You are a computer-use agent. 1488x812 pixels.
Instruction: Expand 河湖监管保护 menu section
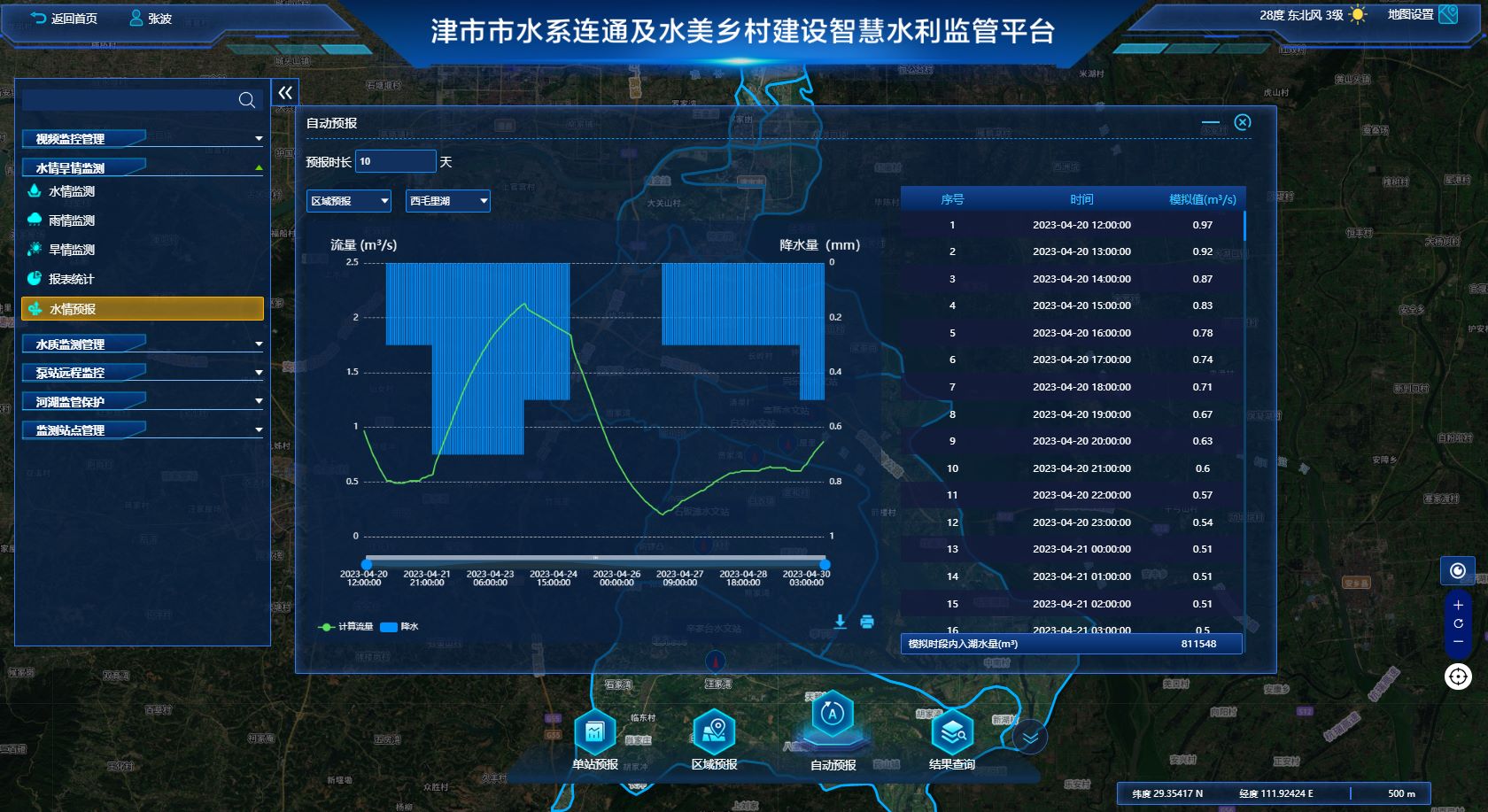point(143,401)
